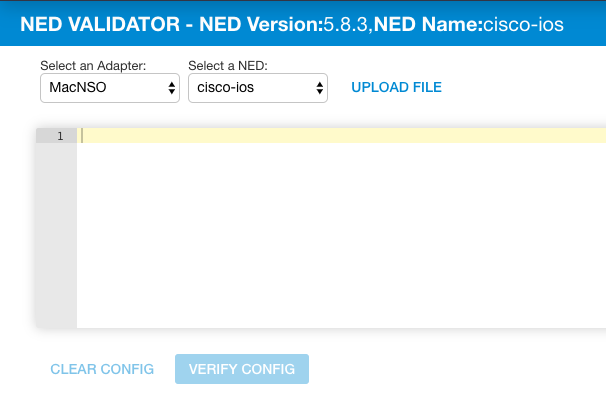The width and height of the screenshot is (606, 395).
Task: Click the CLEAR CONFIG button
Action: point(102,369)
